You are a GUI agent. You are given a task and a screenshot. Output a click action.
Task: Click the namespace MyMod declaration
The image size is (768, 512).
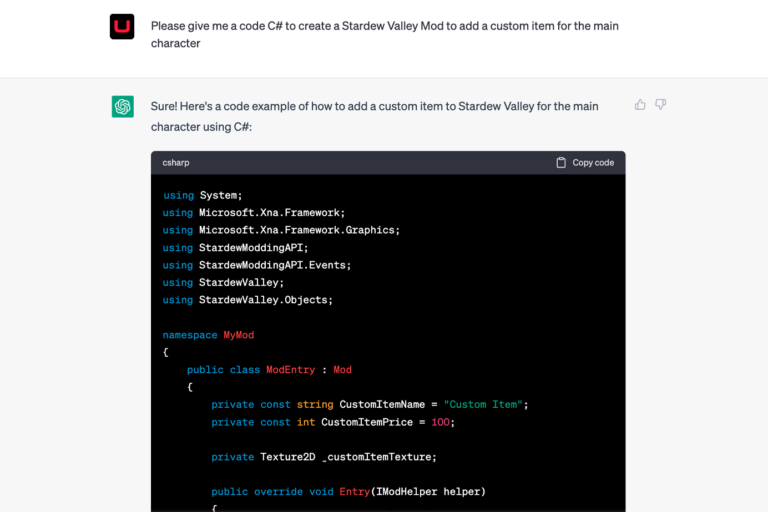click(208, 335)
